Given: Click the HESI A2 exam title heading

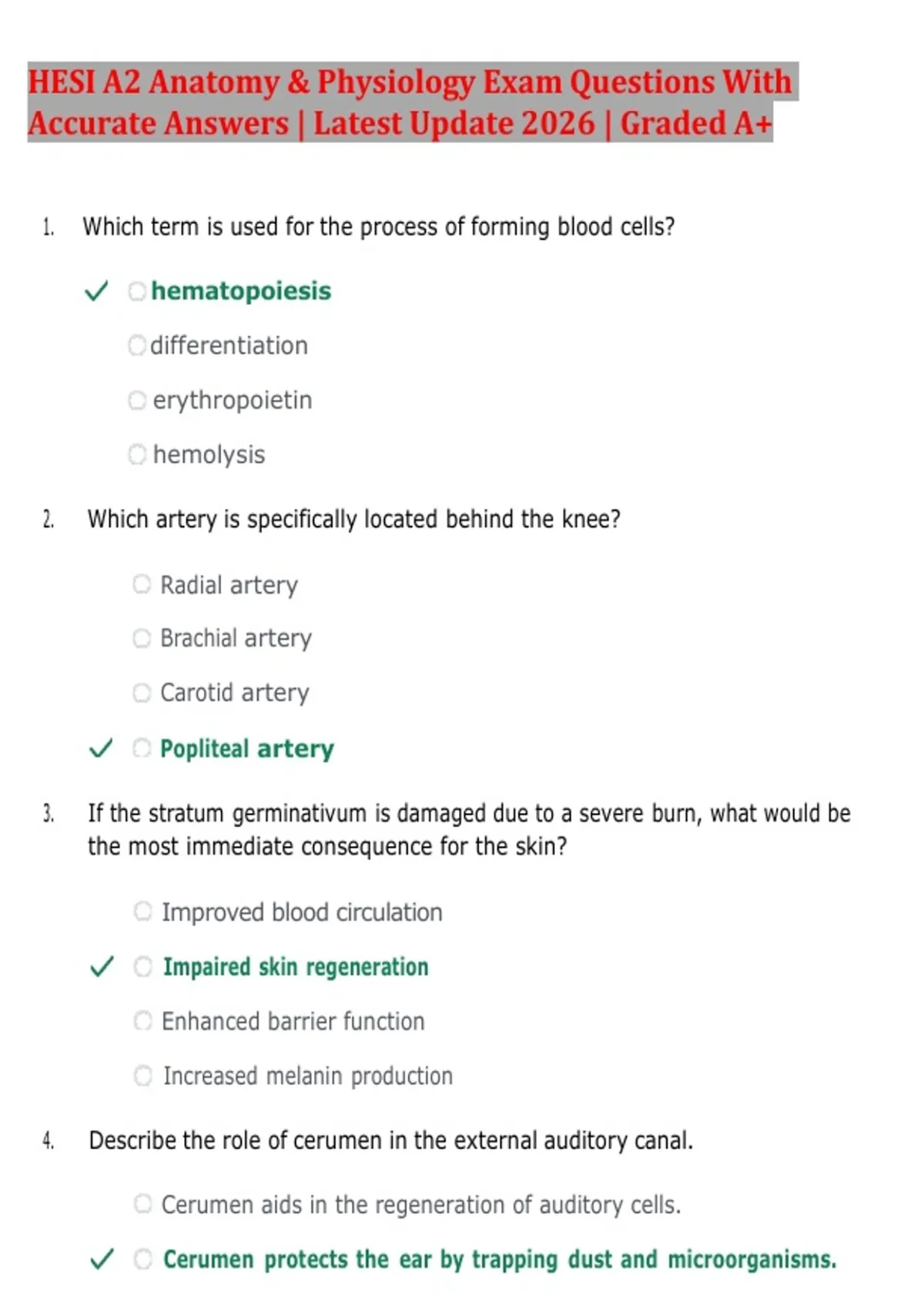Looking at the screenshot, I should coord(412,102).
